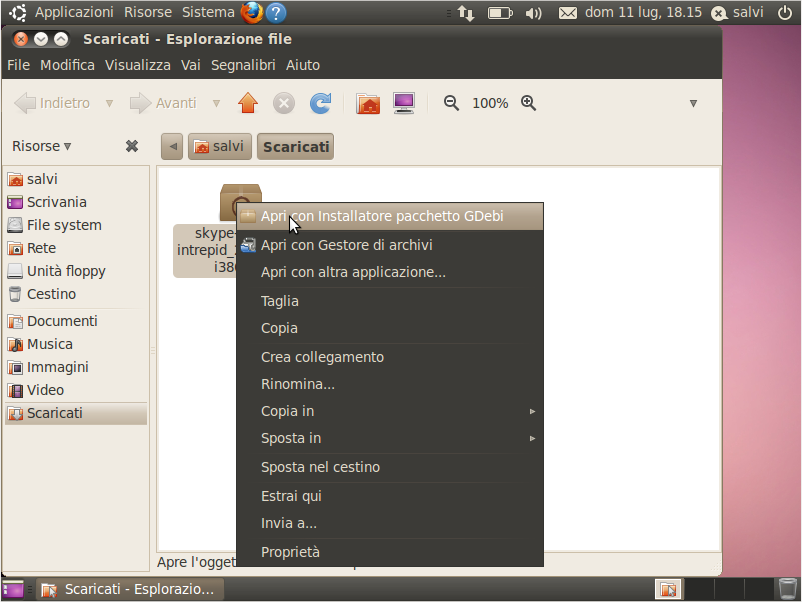Open Indietro history dropdown arrow
Image resolution: width=802 pixels, height=602 pixels.
pyautogui.click(x=109, y=103)
